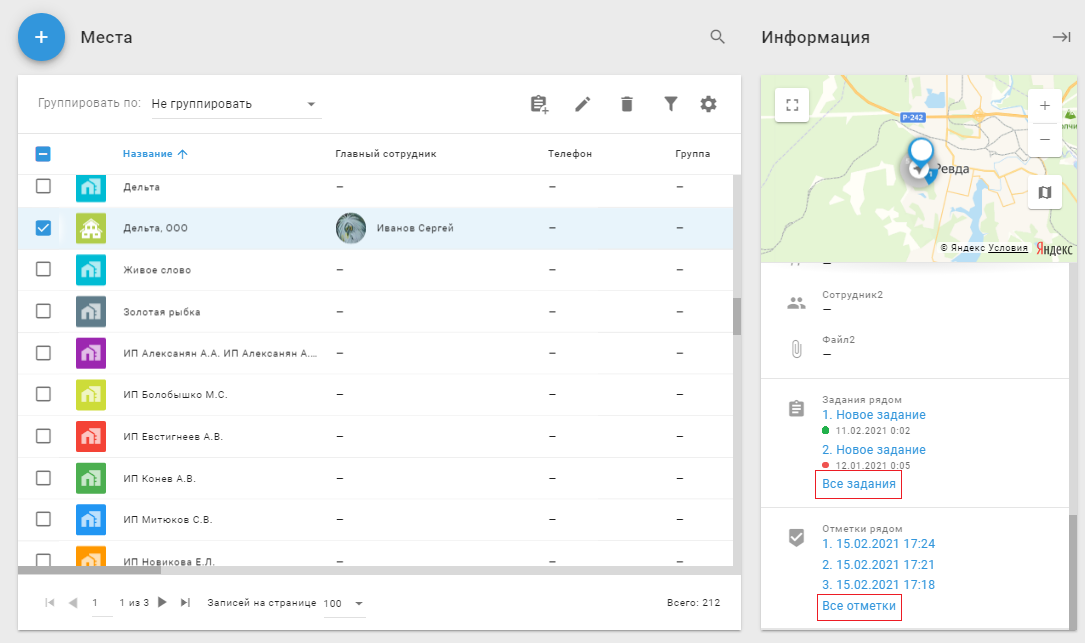Open the Все отметки link
The height and width of the screenshot is (643, 1085).
[859, 606]
